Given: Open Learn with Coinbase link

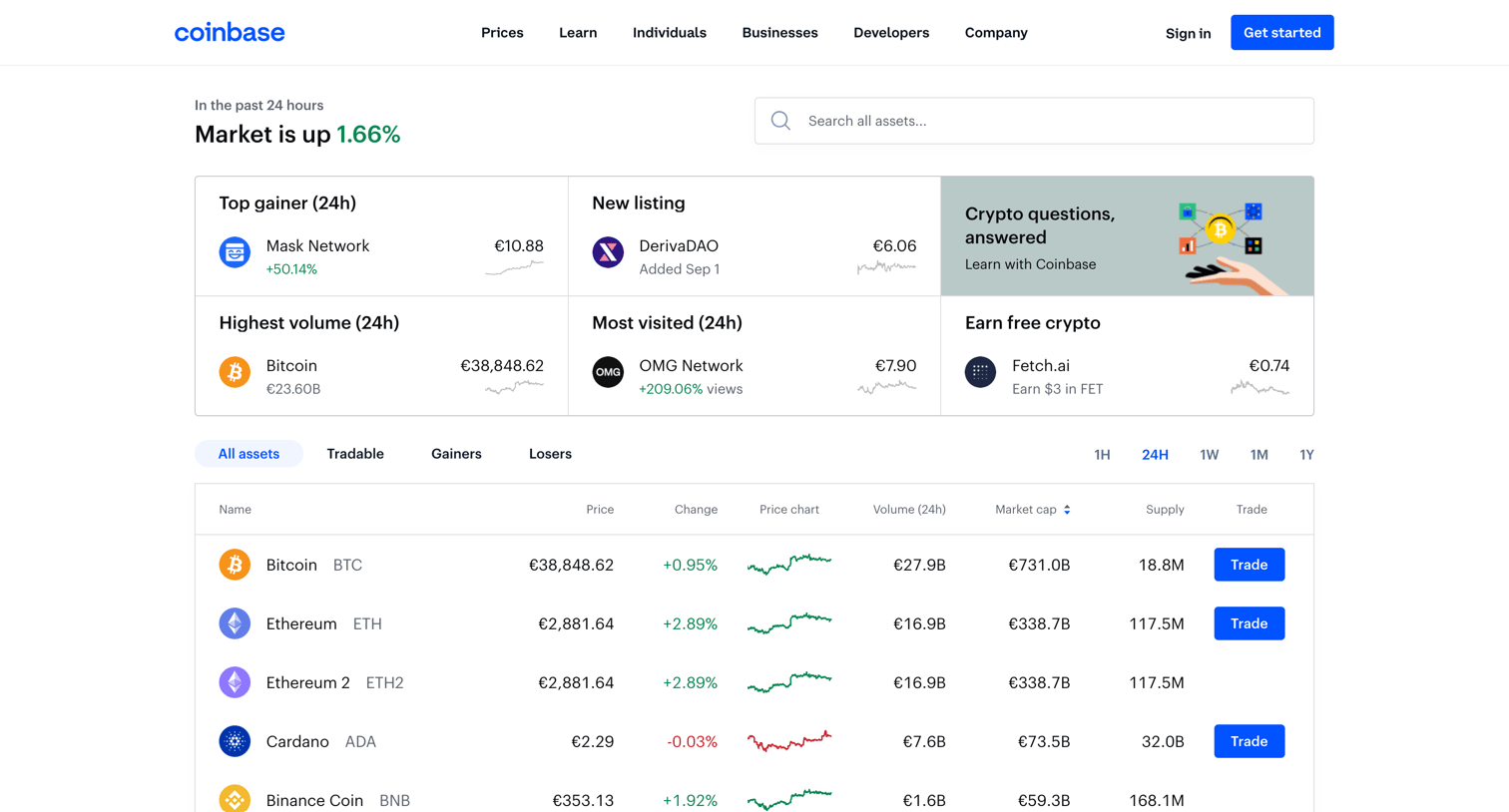Looking at the screenshot, I should tap(1030, 264).
